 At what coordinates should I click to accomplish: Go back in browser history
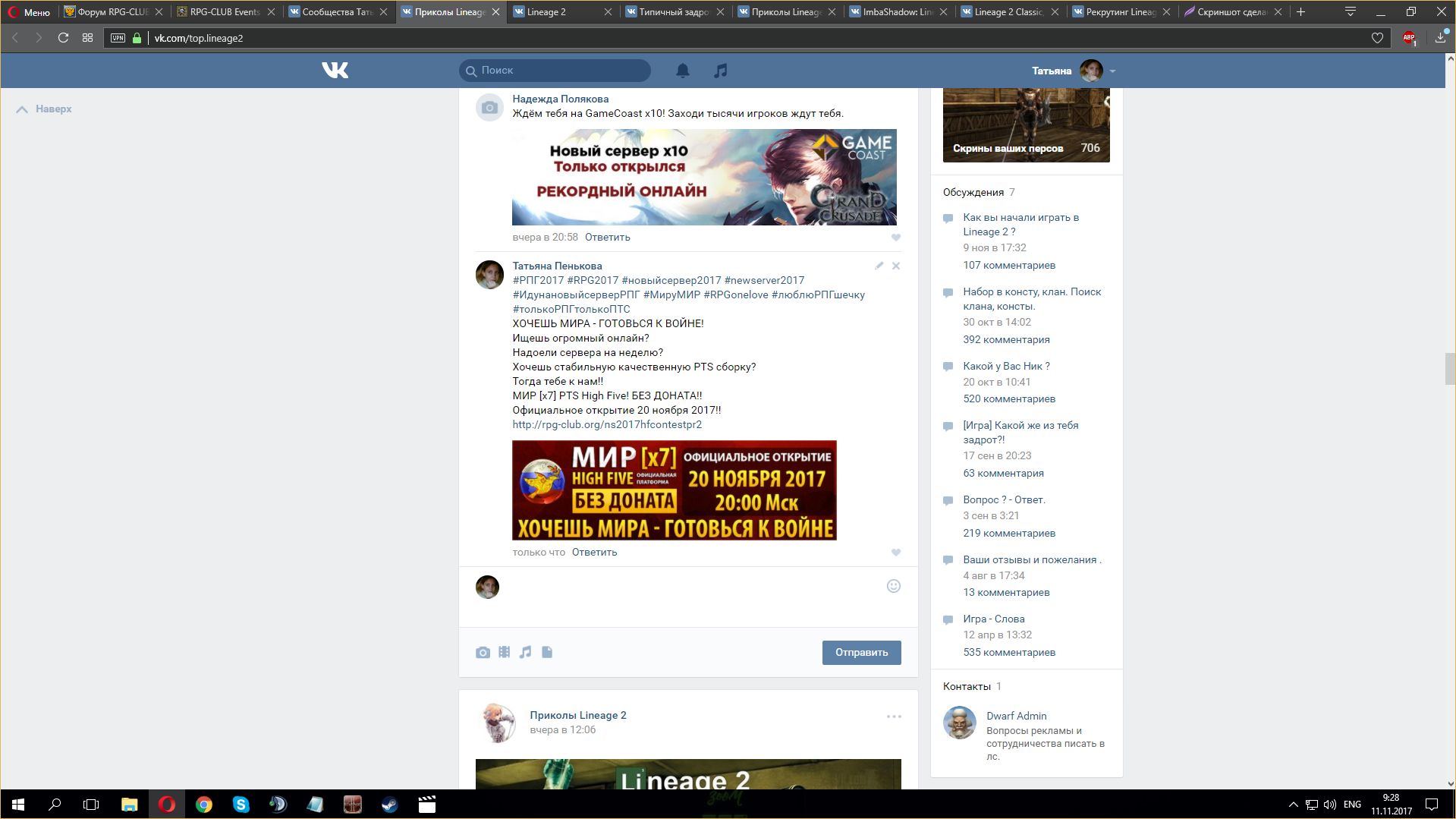click(x=14, y=38)
